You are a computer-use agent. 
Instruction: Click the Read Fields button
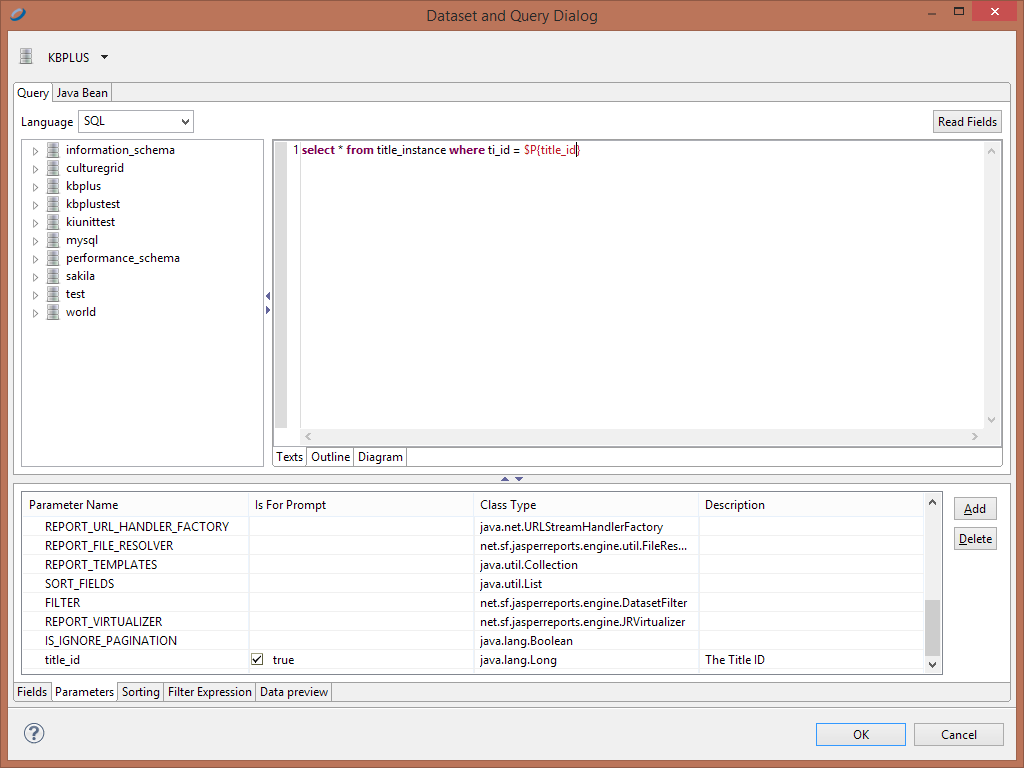click(x=967, y=121)
